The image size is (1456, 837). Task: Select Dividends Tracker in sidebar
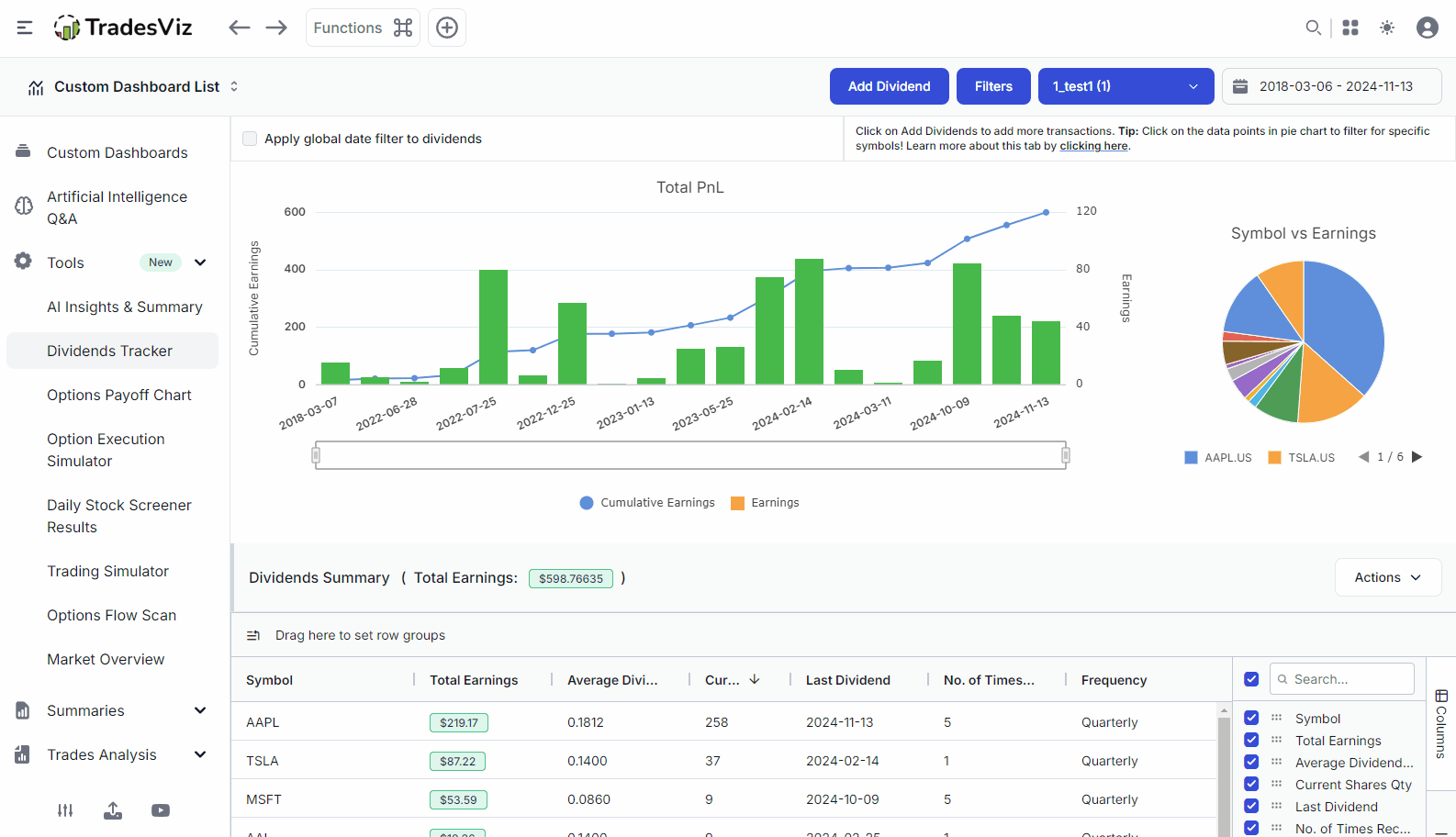(x=112, y=351)
